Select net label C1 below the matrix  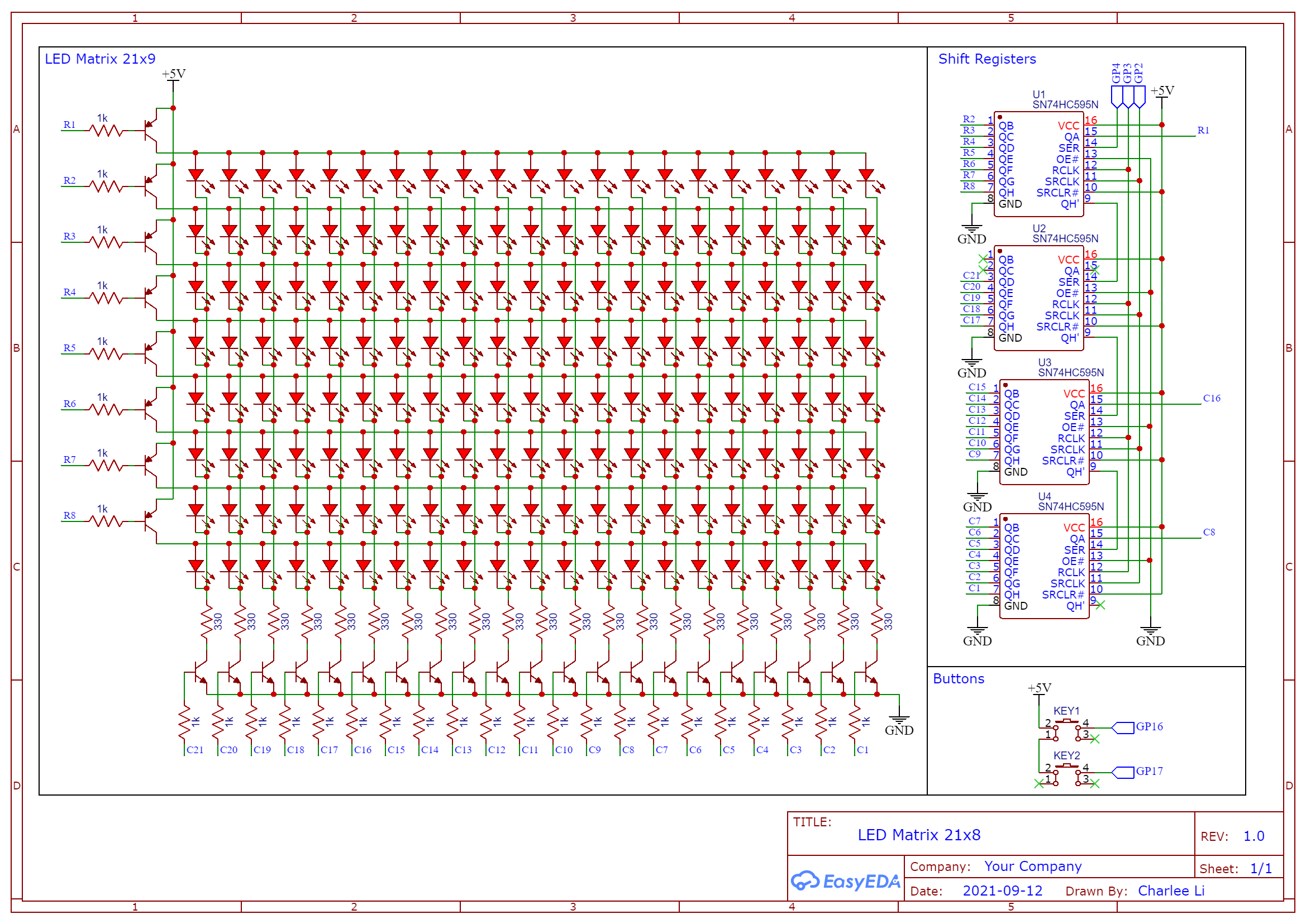[x=862, y=750]
